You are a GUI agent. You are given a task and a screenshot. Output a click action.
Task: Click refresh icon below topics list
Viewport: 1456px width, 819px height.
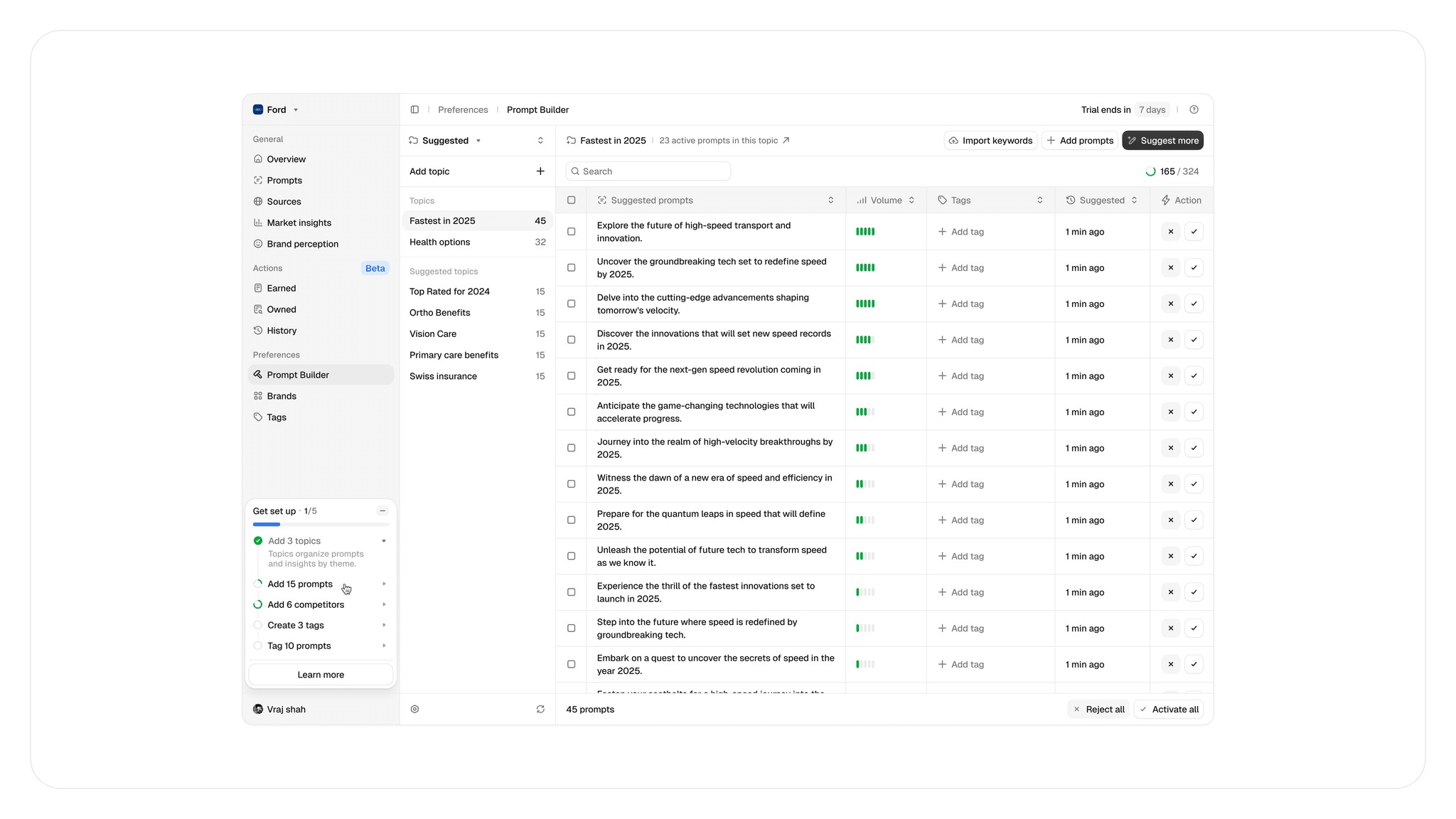540,710
